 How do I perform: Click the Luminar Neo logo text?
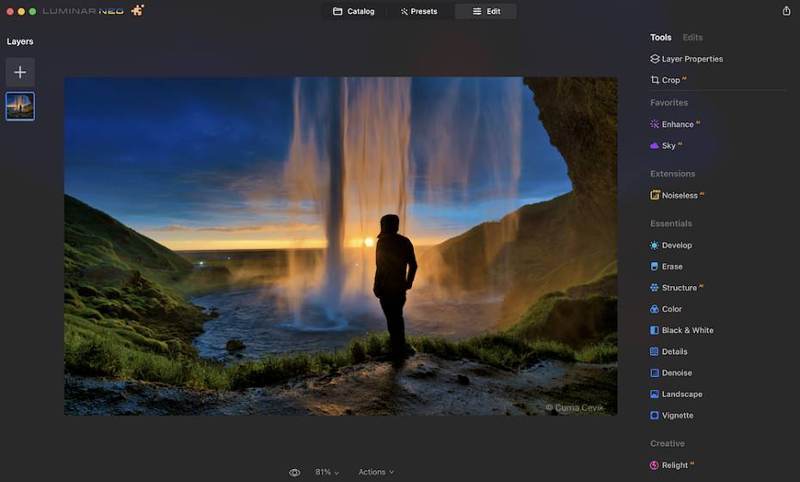tap(83, 11)
